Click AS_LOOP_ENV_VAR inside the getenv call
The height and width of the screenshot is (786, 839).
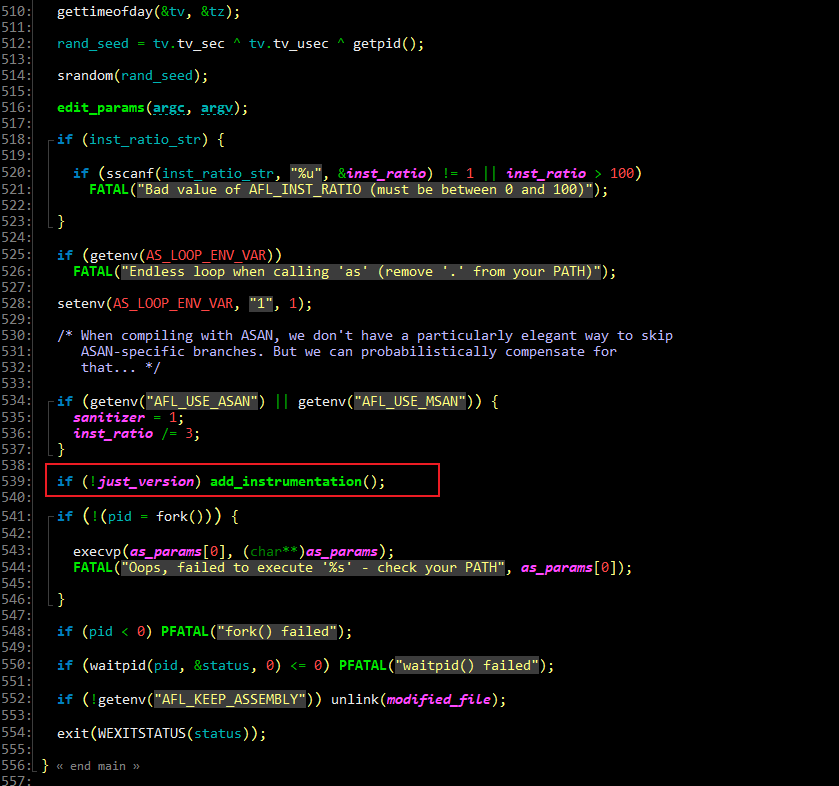[x=206, y=255]
